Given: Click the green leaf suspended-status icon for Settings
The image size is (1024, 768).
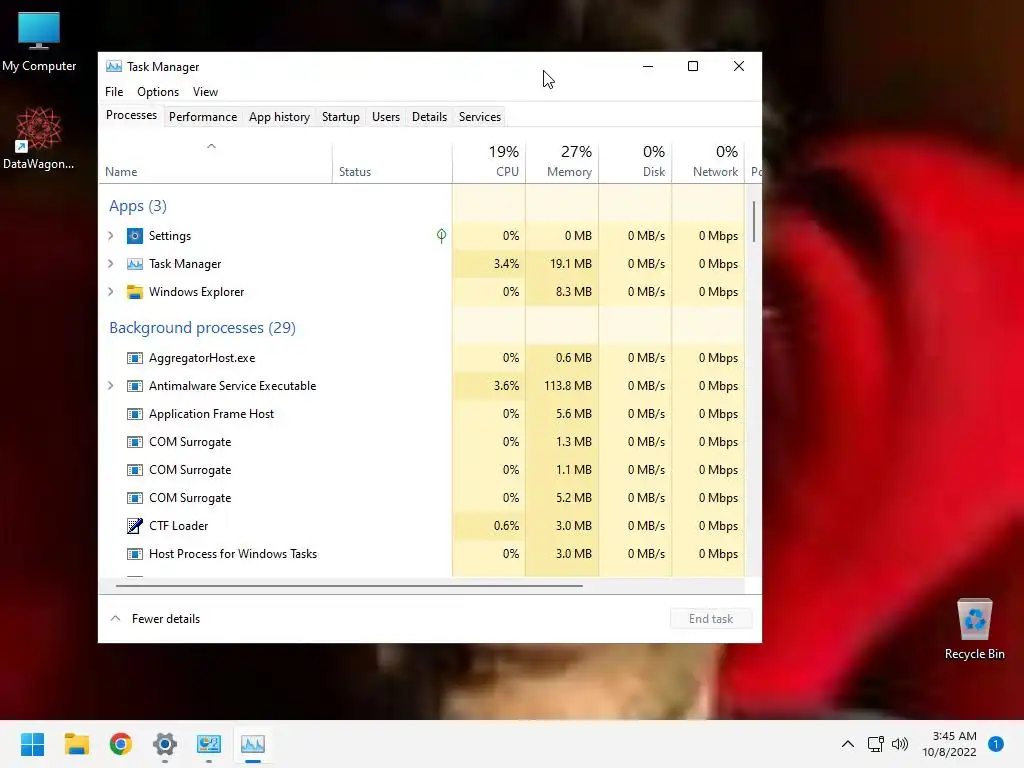Looking at the screenshot, I should (441, 236).
